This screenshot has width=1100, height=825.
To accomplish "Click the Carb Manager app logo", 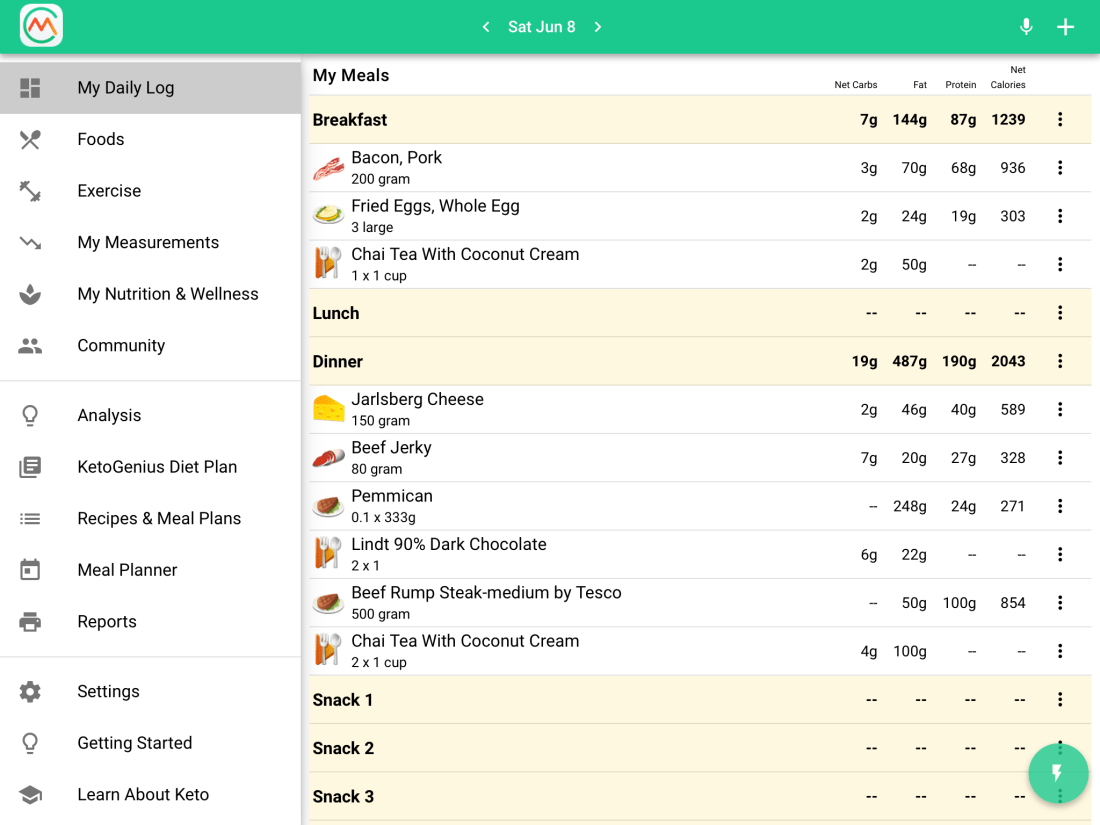I will pos(41,26).
